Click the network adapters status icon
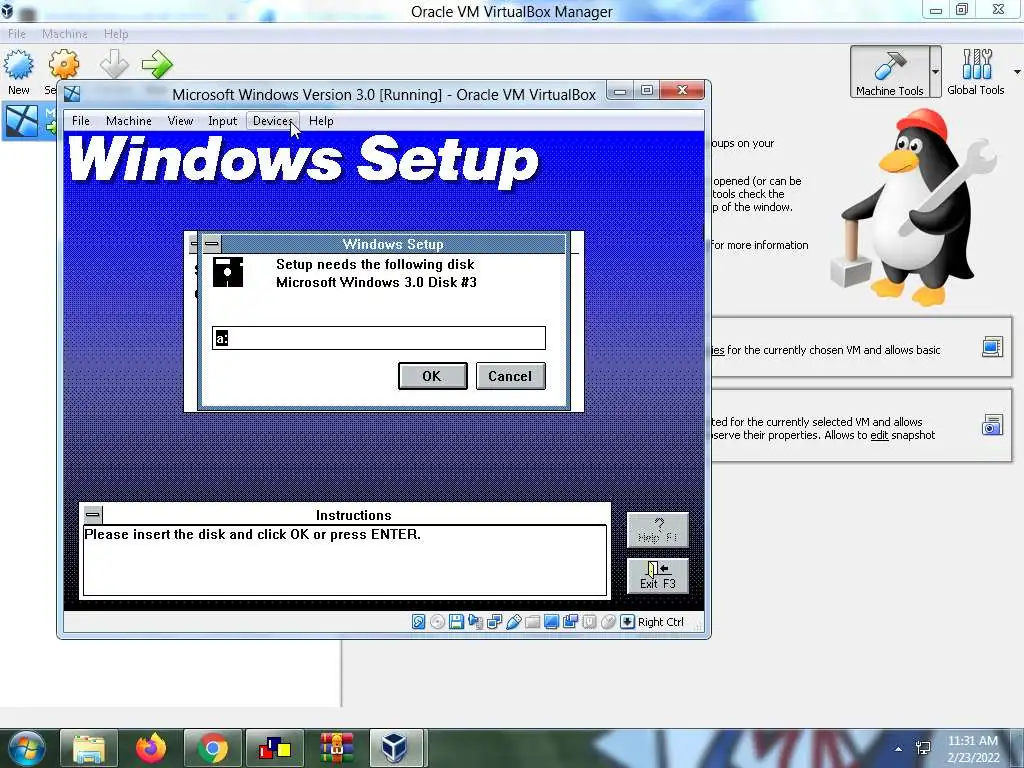The width and height of the screenshot is (1024, 768). (494, 622)
